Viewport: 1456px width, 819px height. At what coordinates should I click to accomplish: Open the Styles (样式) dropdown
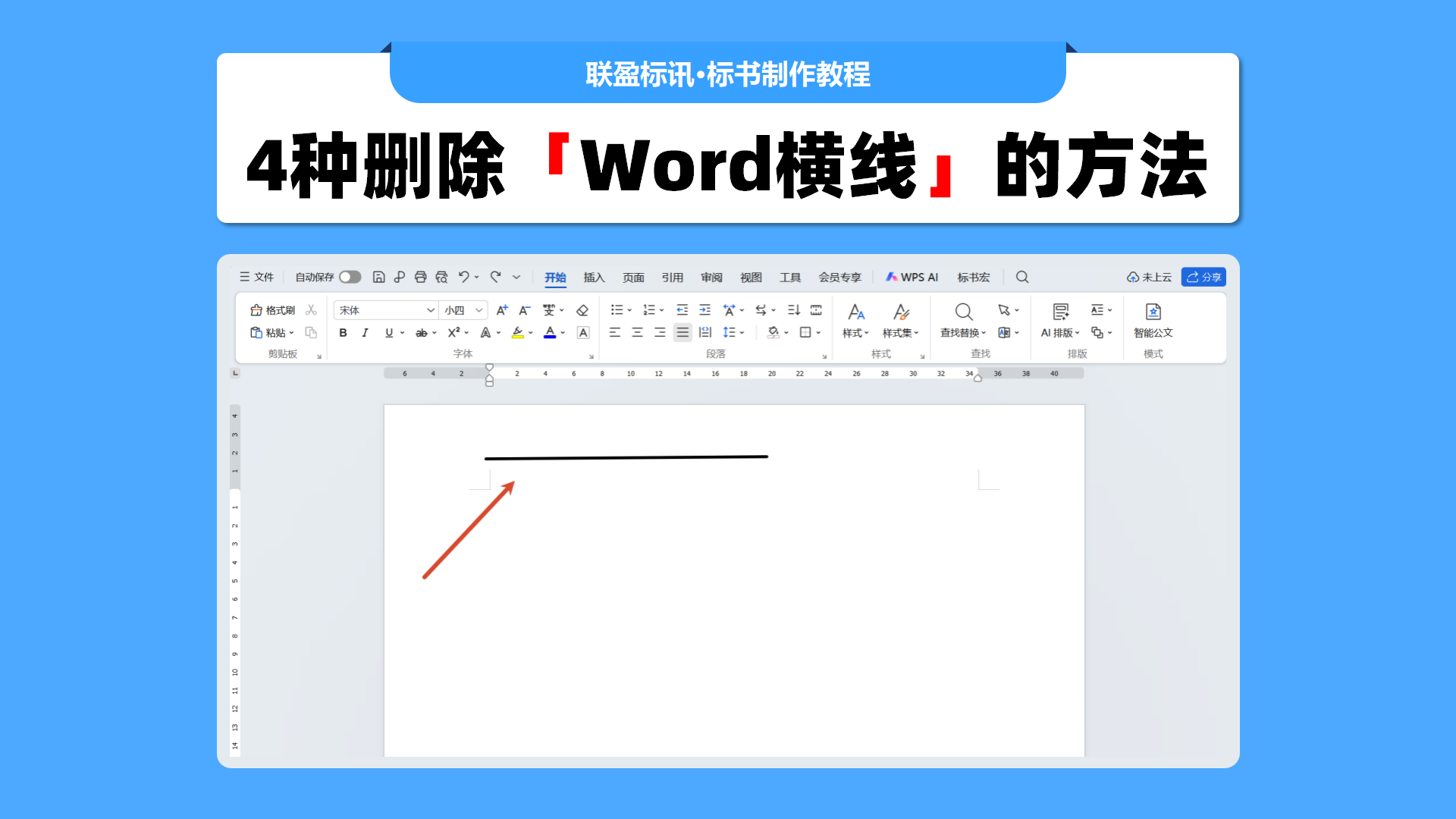856,321
